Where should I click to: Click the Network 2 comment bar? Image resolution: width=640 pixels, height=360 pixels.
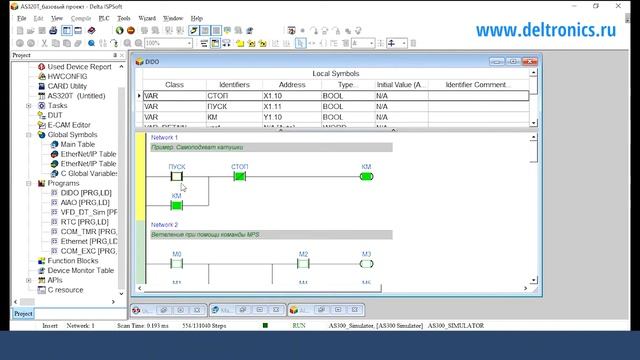tap(271, 235)
